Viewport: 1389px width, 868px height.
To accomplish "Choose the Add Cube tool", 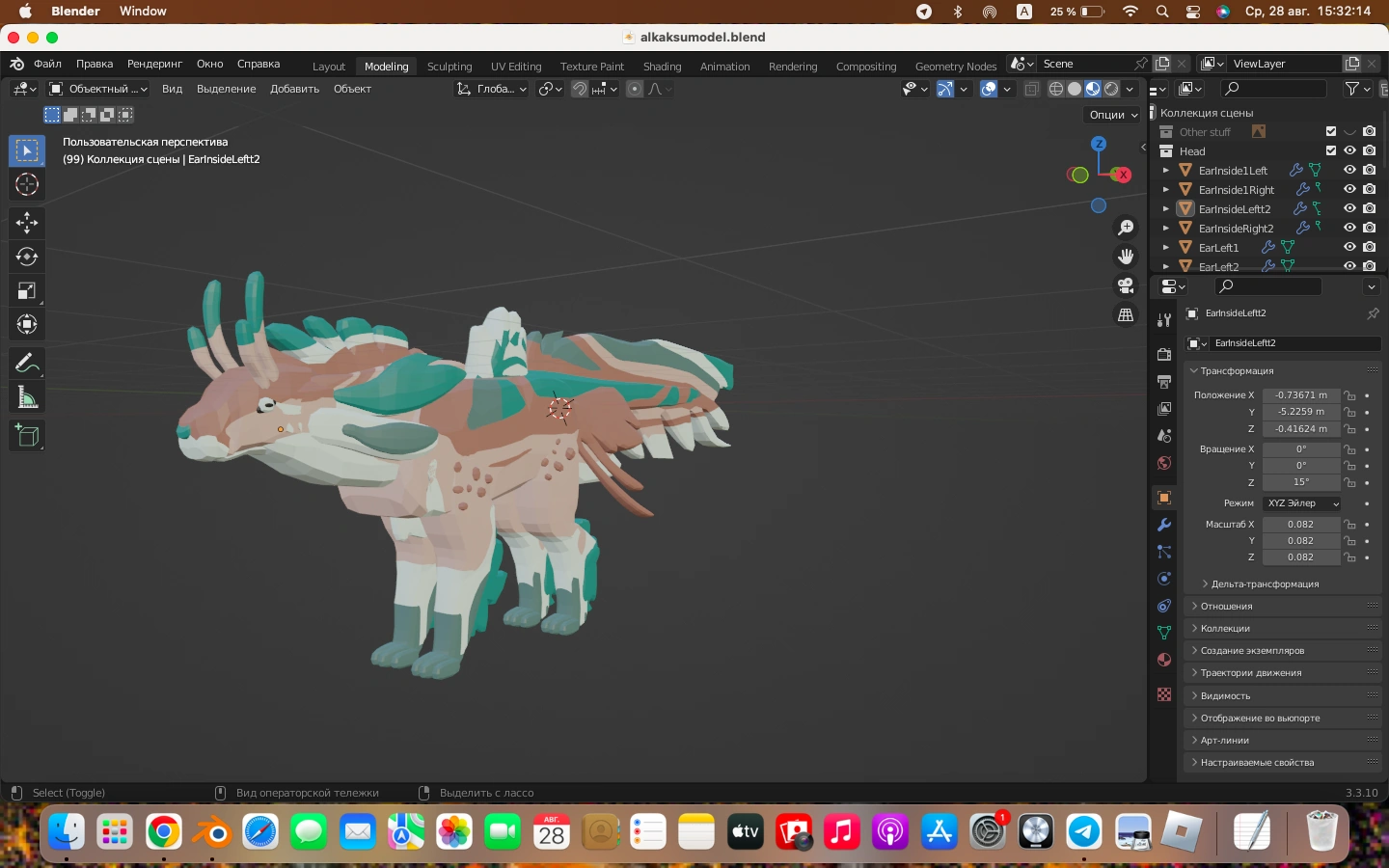I will point(26,436).
